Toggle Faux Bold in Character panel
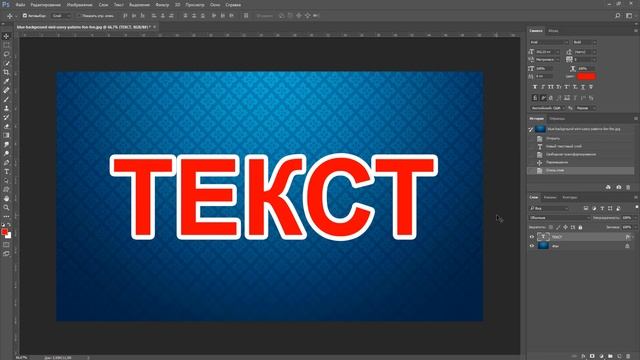The width and height of the screenshot is (640, 360). tap(535, 87)
